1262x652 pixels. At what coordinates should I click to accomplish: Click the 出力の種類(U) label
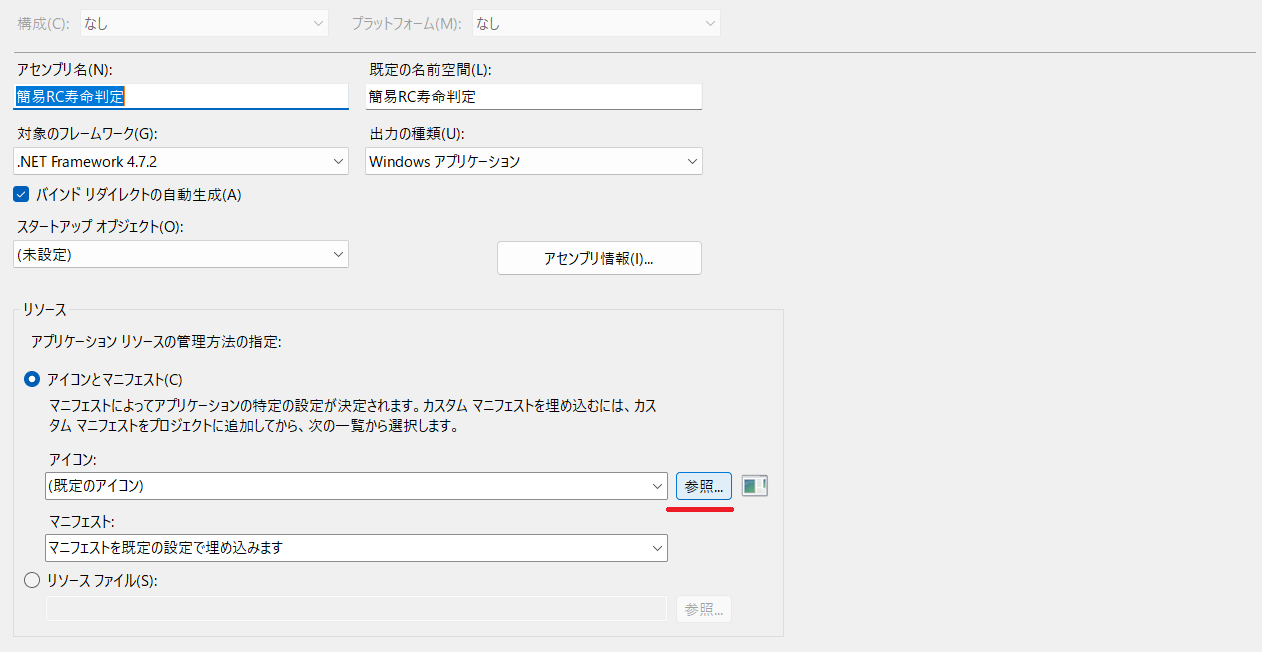pyautogui.click(x=417, y=133)
